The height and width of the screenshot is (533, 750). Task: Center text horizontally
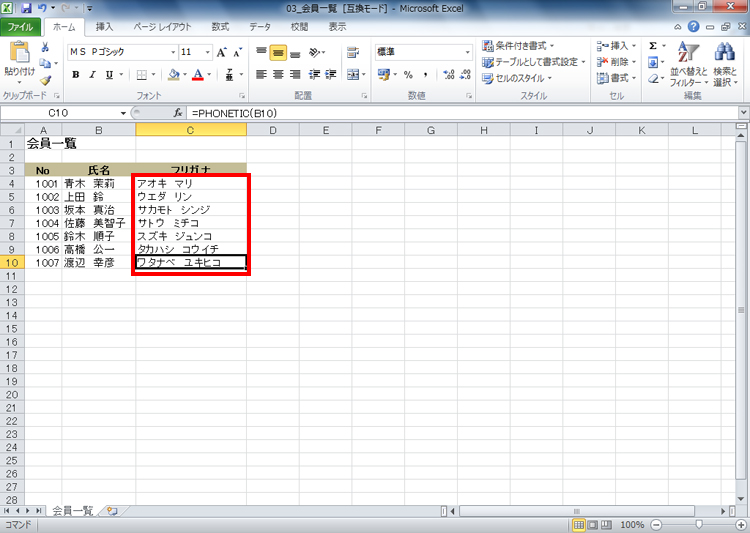click(x=278, y=75)
